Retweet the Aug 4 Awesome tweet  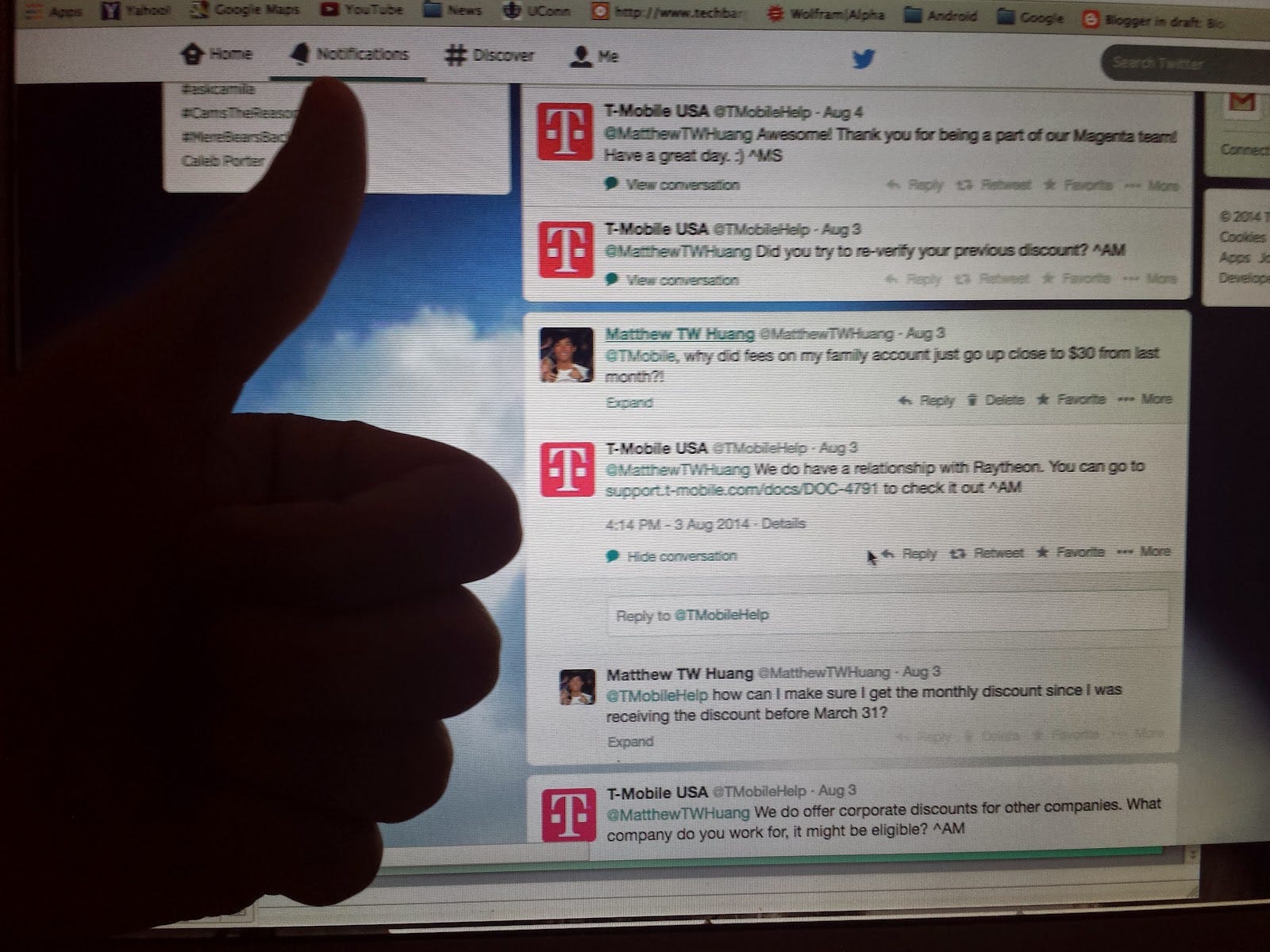pos(994,185)
